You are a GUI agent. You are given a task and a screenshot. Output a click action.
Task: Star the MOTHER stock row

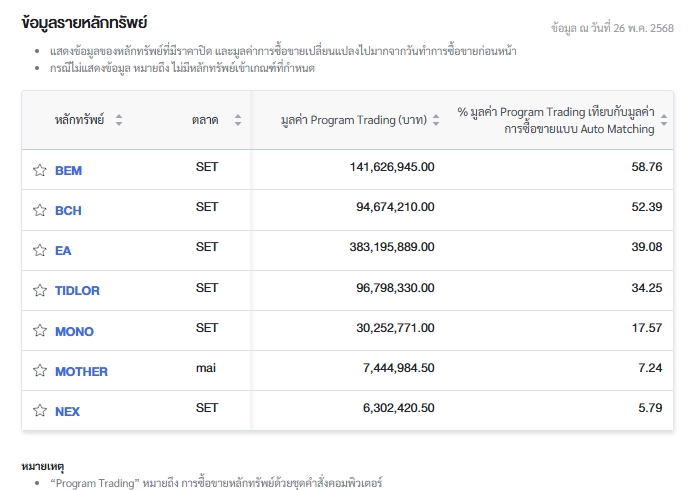40,371
